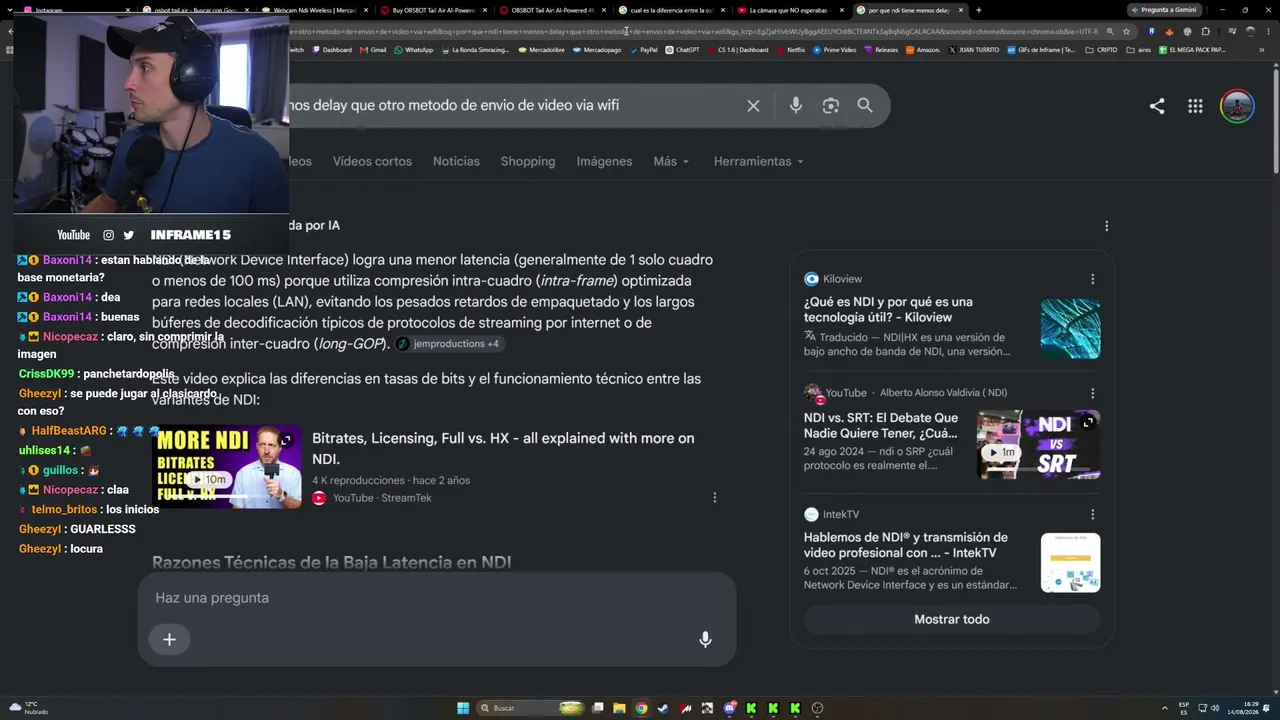Open options for the StreamTek video result
This screenshot has height=720, width=1280.
714,498
